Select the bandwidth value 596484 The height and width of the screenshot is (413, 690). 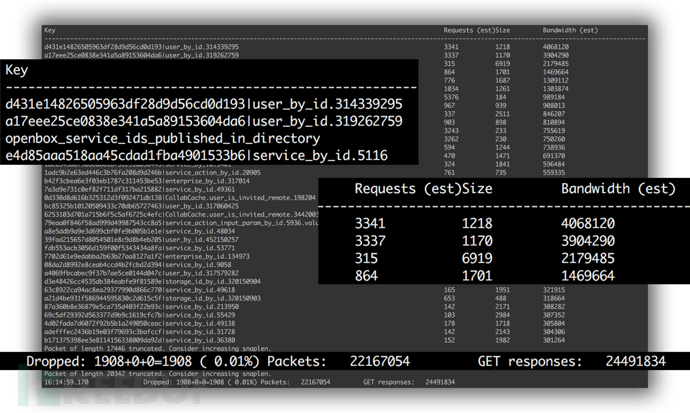point(554,164)
